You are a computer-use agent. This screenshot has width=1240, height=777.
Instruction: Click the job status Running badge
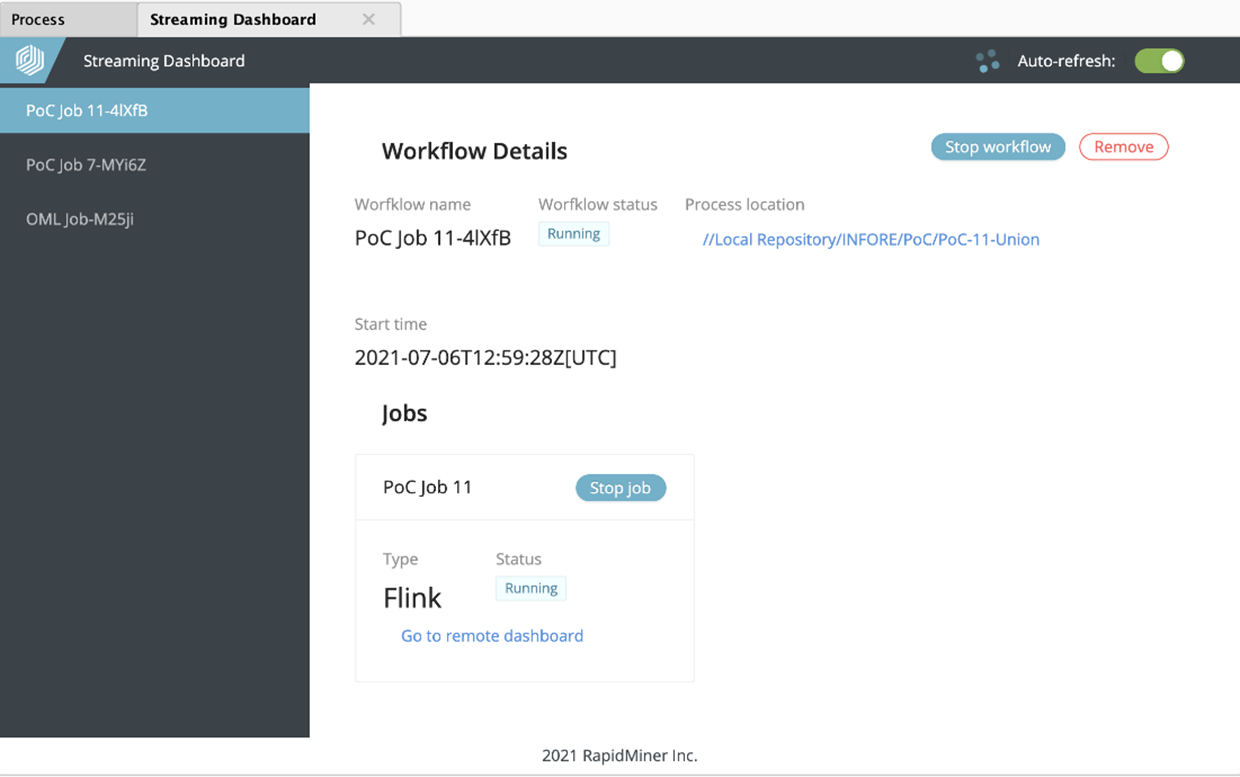pyautogui.click(x=531, y=588)
